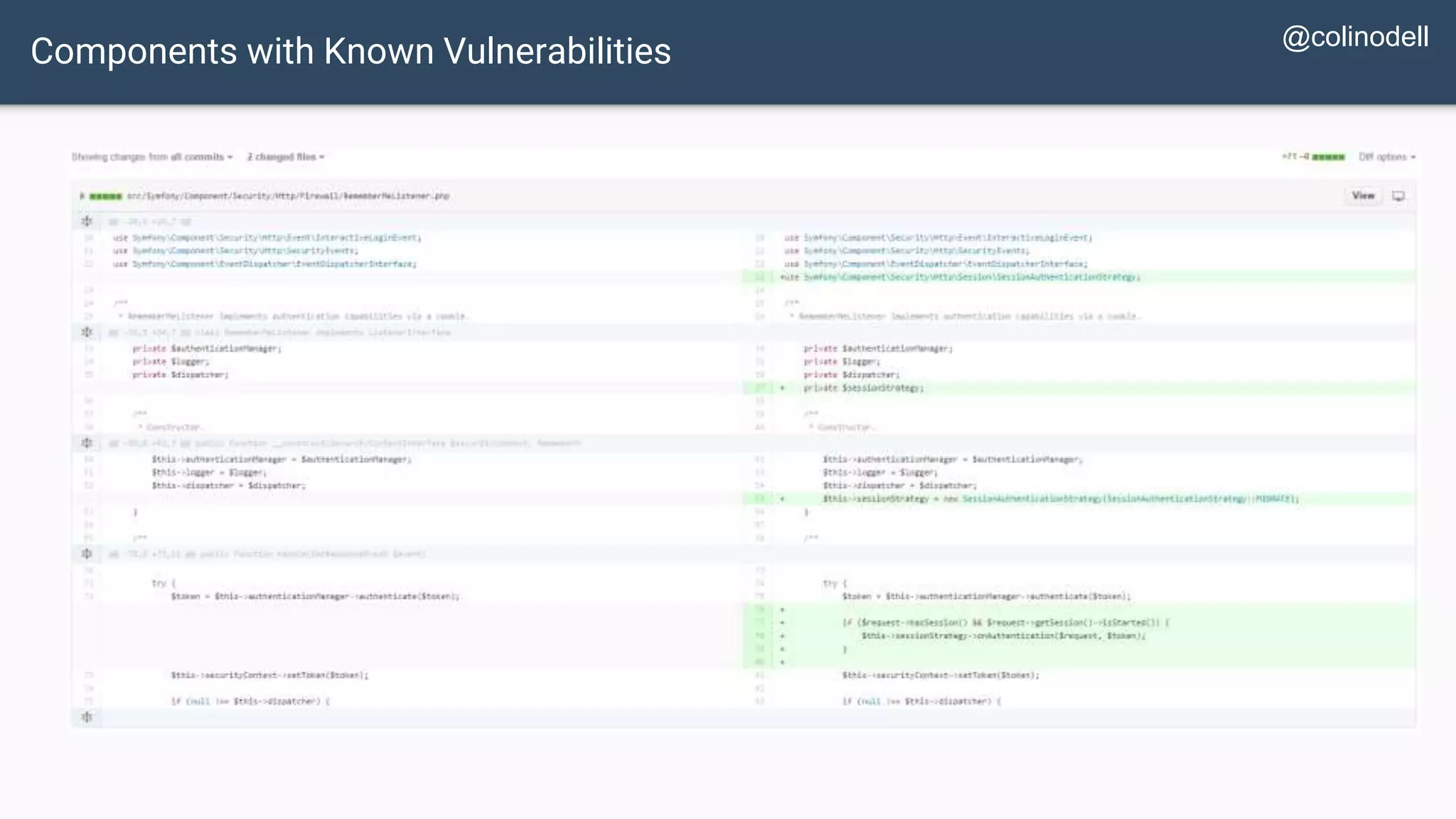Open the '2 changed files' dropdown
Screen dimensions: 1456x819
[x=286, y=157]
